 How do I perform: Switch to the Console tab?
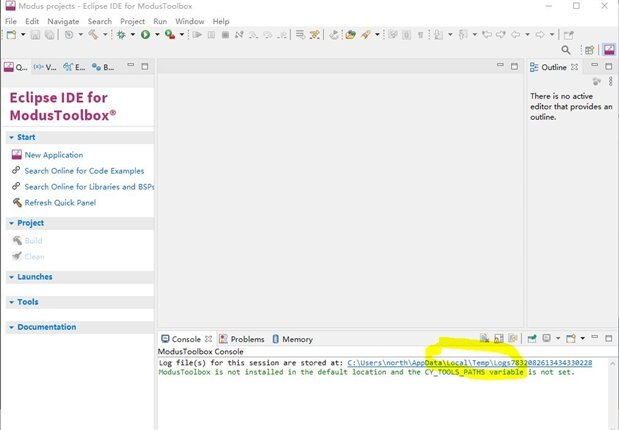pyautogui.click(x=186, y=339)
